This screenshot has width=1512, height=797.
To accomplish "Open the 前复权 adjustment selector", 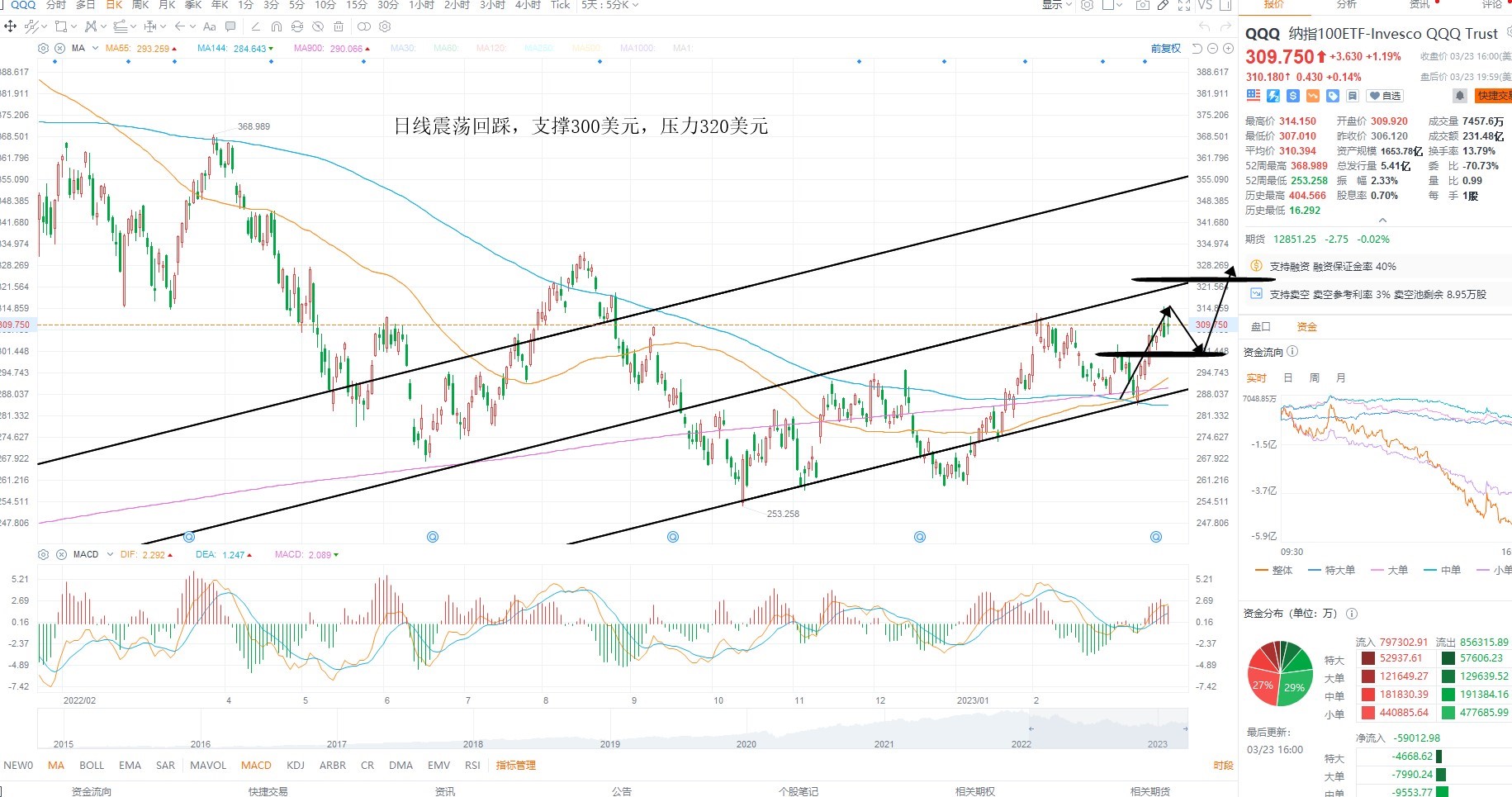I will tap(1166, 49).
